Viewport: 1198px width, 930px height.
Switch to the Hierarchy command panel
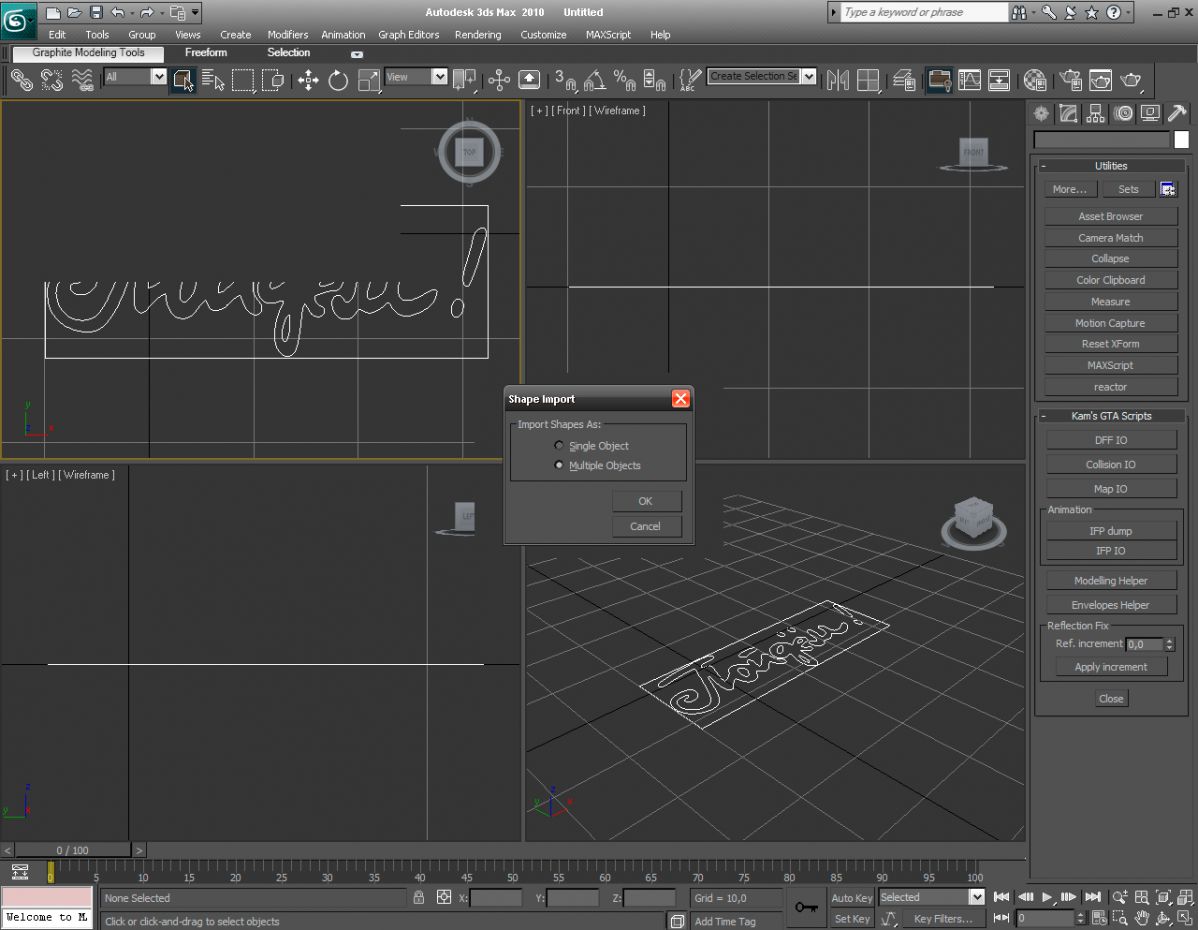(x=1096, y=114)
